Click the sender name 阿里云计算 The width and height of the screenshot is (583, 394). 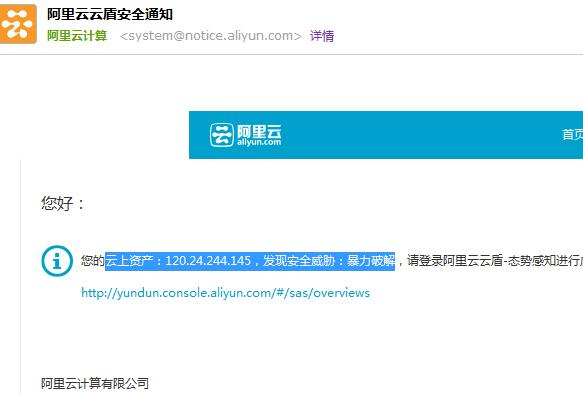[x=77, y=36]
